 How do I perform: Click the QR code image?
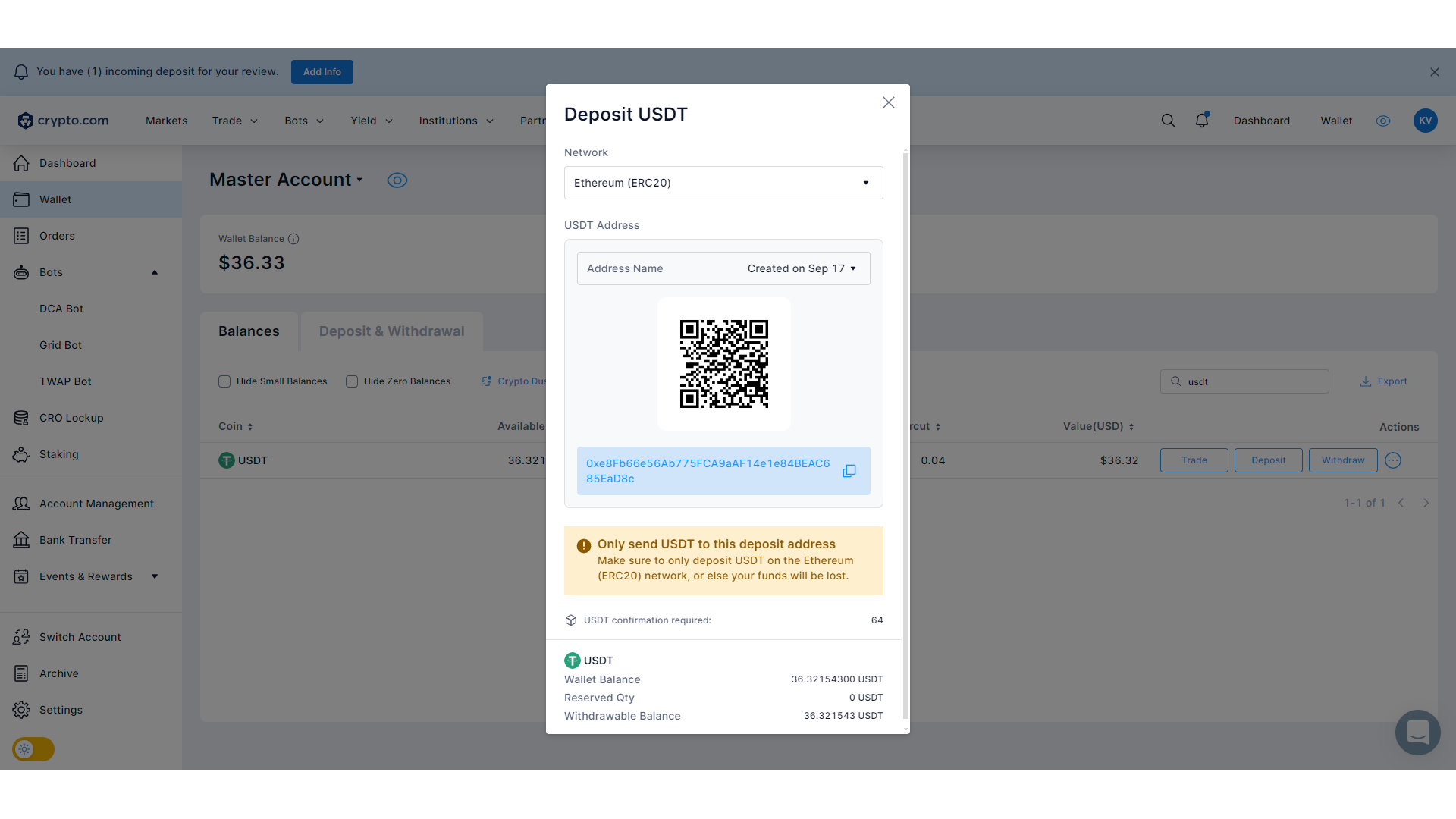click(724, 364)
